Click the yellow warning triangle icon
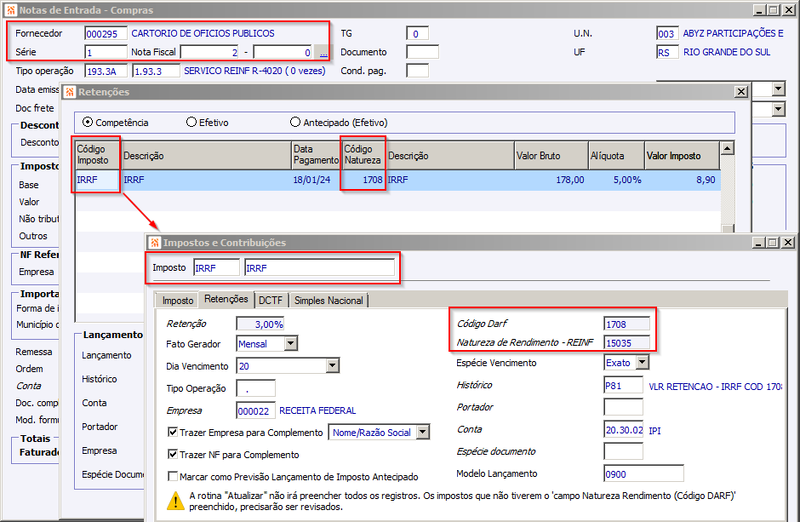 [176, 501]
